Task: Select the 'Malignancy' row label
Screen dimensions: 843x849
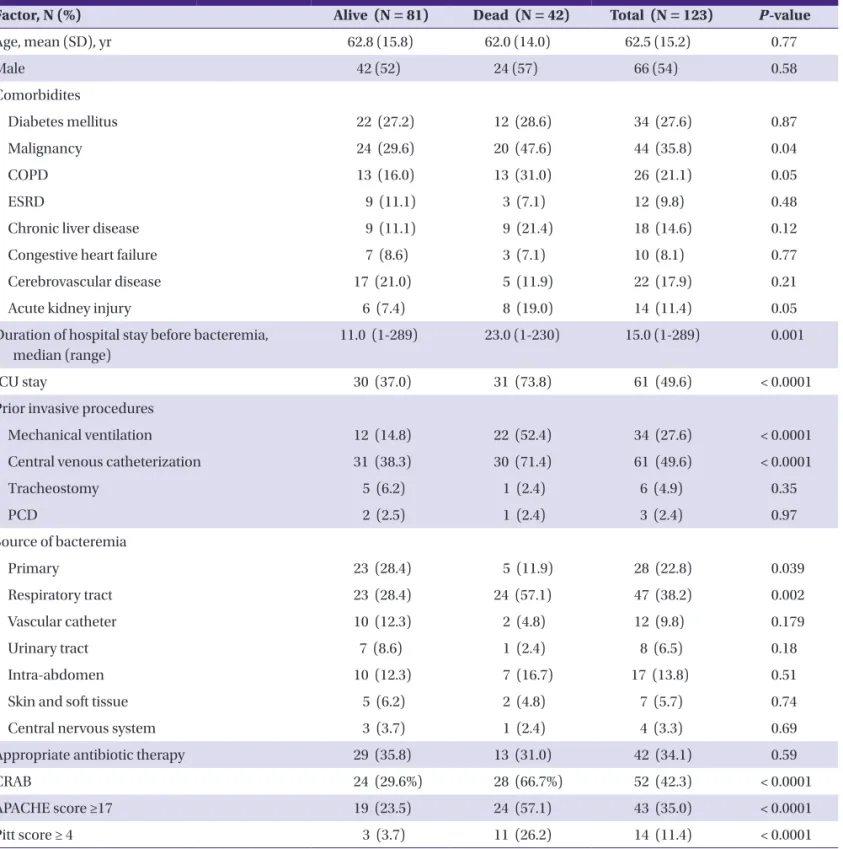Action: (45, 148)
